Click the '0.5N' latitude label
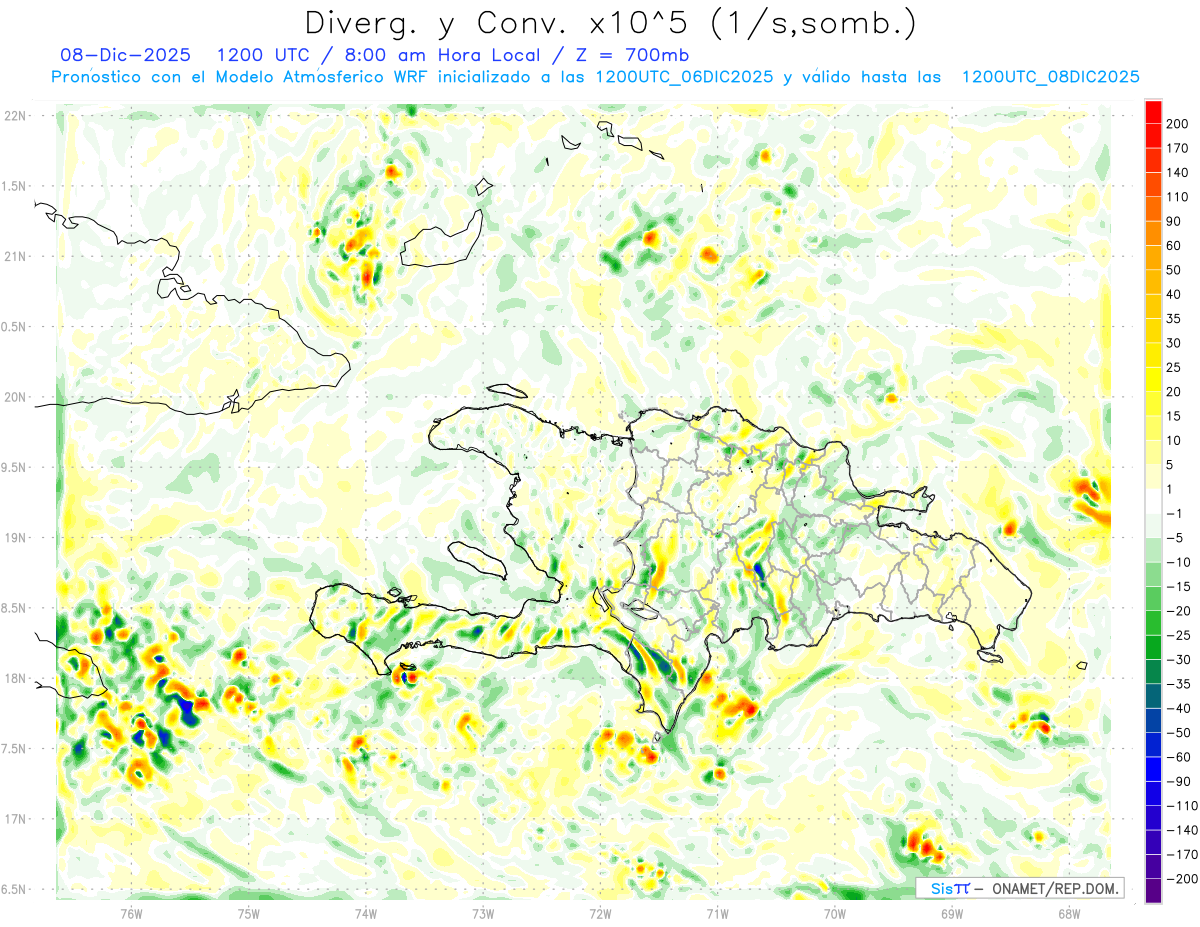The width and height of the screenshot is (1200, 927). click(x=14, y=327)
